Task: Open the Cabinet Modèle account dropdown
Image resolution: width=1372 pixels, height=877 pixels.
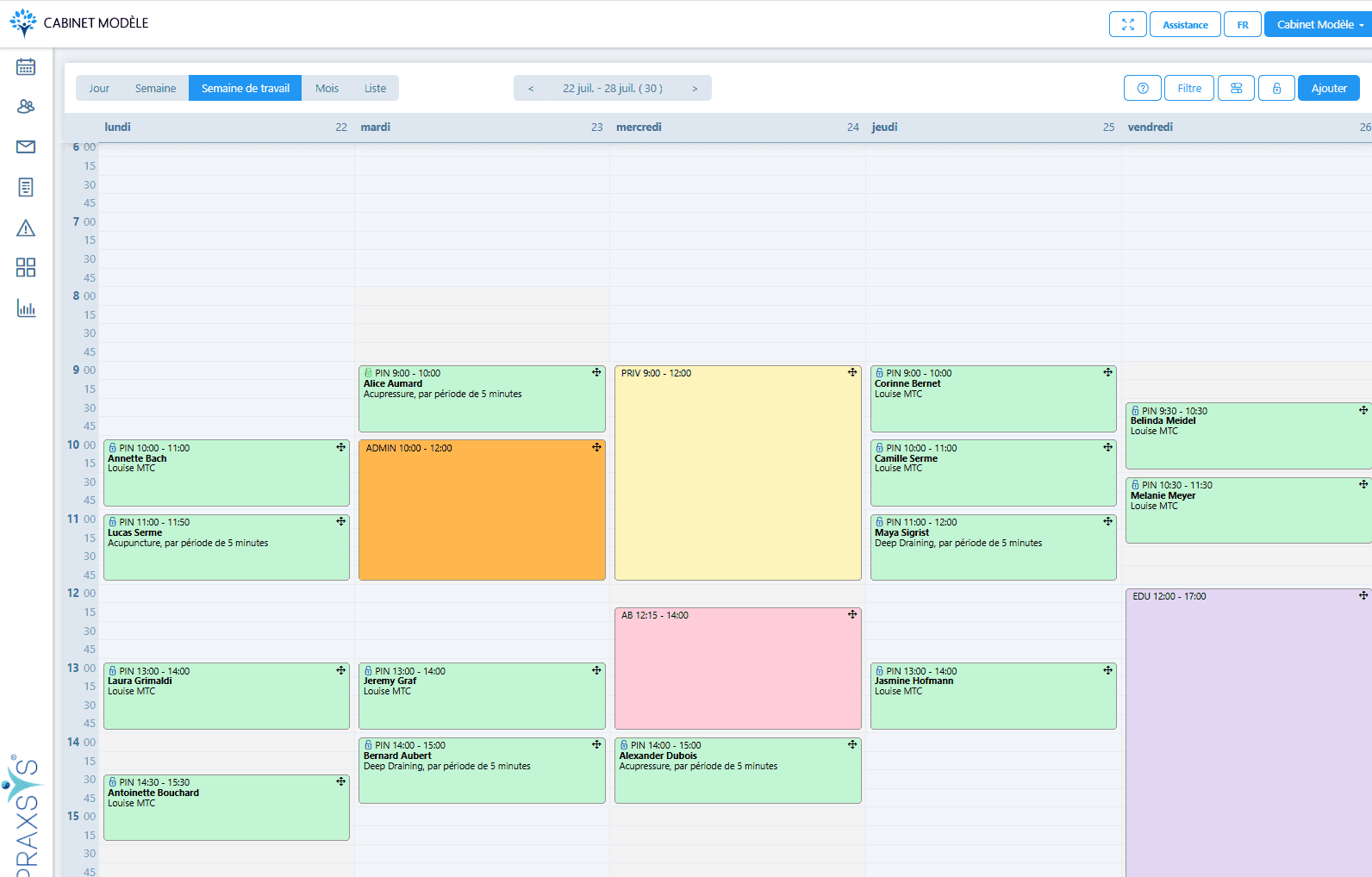Action: [1319, 24]
